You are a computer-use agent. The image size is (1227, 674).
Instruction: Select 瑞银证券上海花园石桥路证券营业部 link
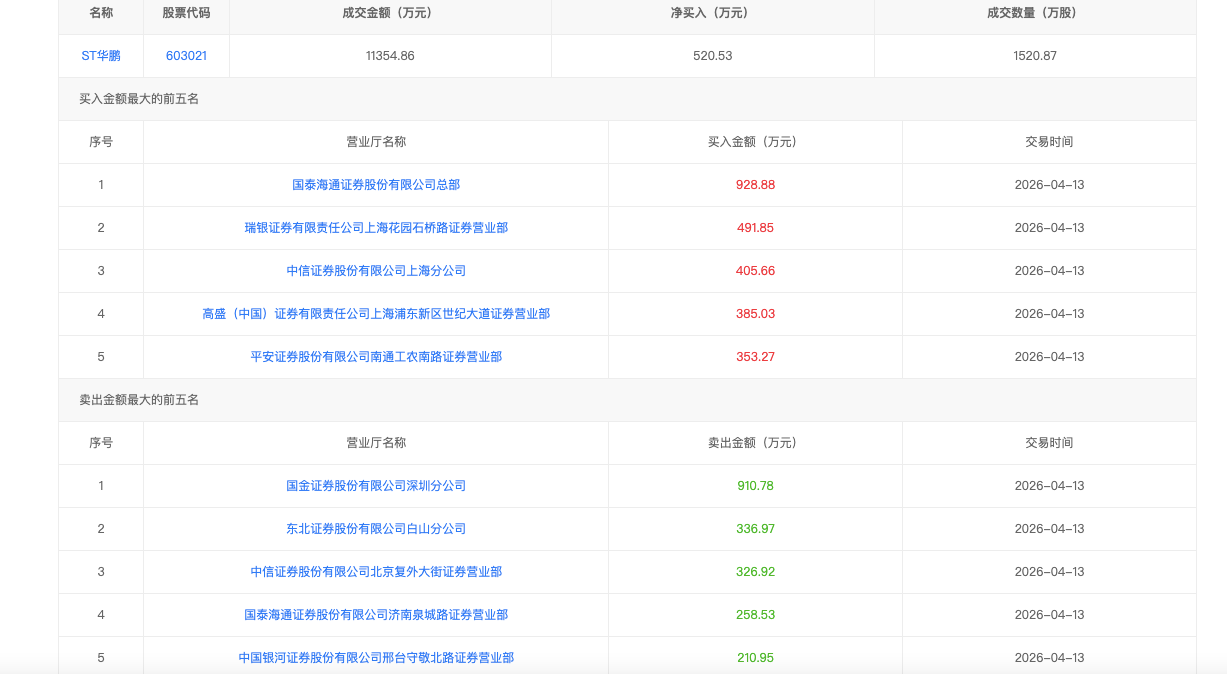pyautogui.click(x=376, y=228)
